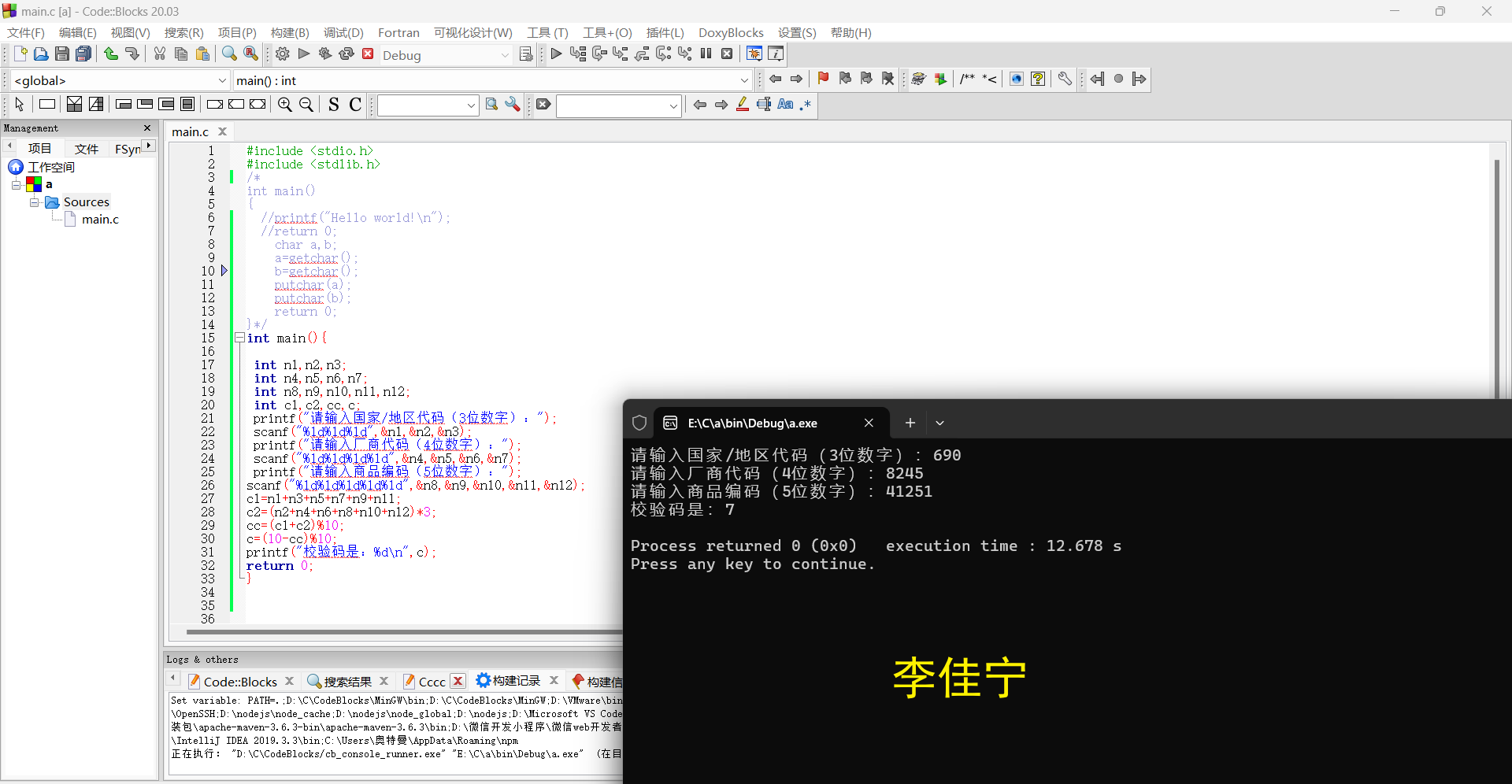
Task: Toggle bookmark red flag icon
Action: 824,79
